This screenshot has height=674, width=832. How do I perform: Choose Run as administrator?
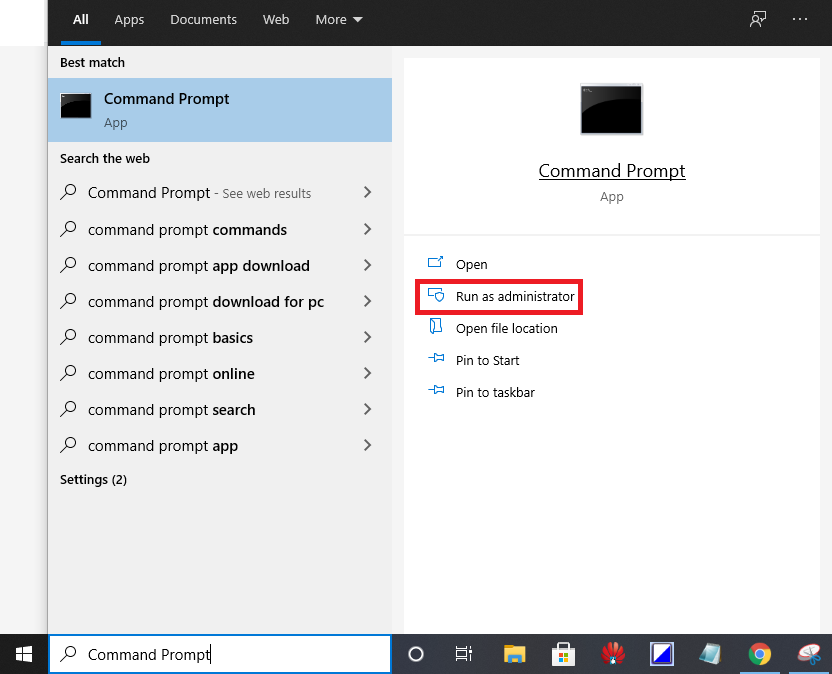pyautogui.click(x=515, y=296)
